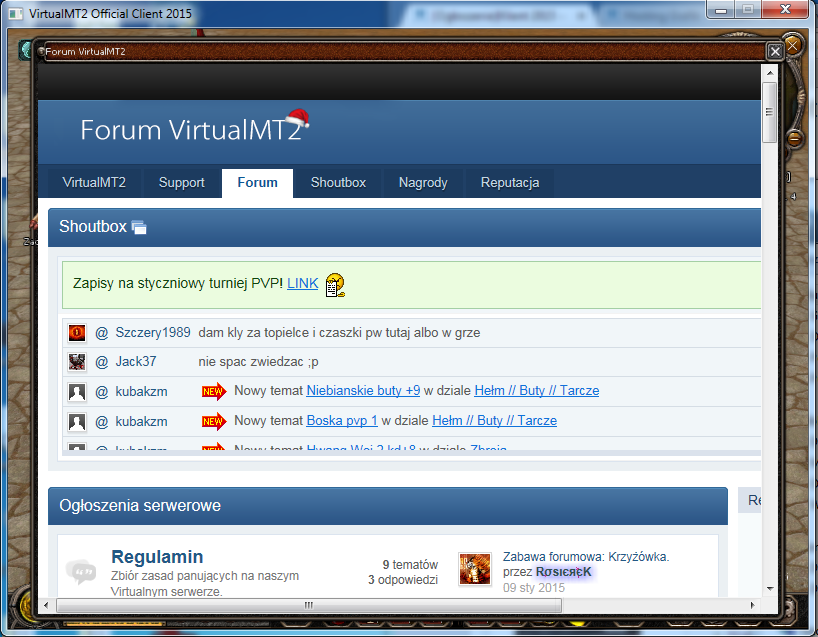Open RosicakK's user profile link
This screenshot has height=637, width=818.
pyautogui.click(x=563, y=572)
